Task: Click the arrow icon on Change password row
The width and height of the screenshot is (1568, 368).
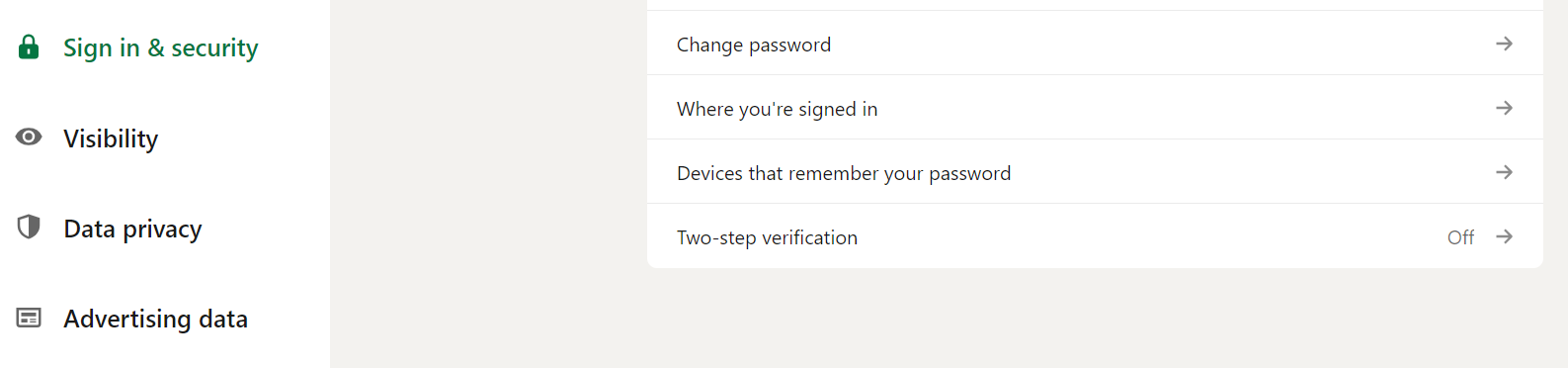Action: (x=1504, y=44)
